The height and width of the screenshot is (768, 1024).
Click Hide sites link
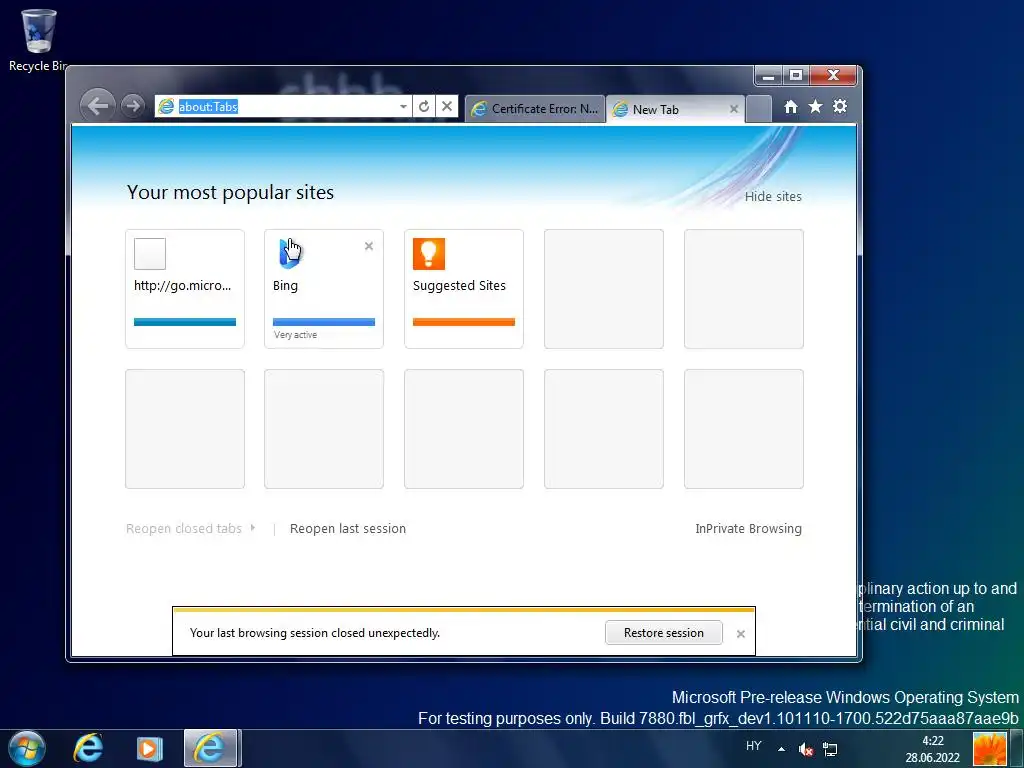(773, 197)
